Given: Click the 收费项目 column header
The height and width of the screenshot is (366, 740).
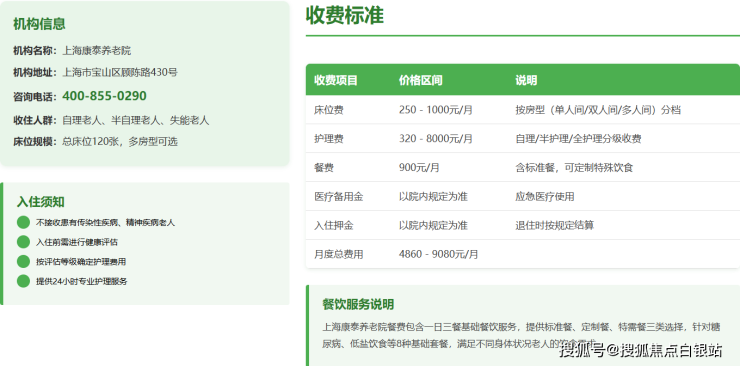Looking at the screenshot, I should (x=336, y=80).
